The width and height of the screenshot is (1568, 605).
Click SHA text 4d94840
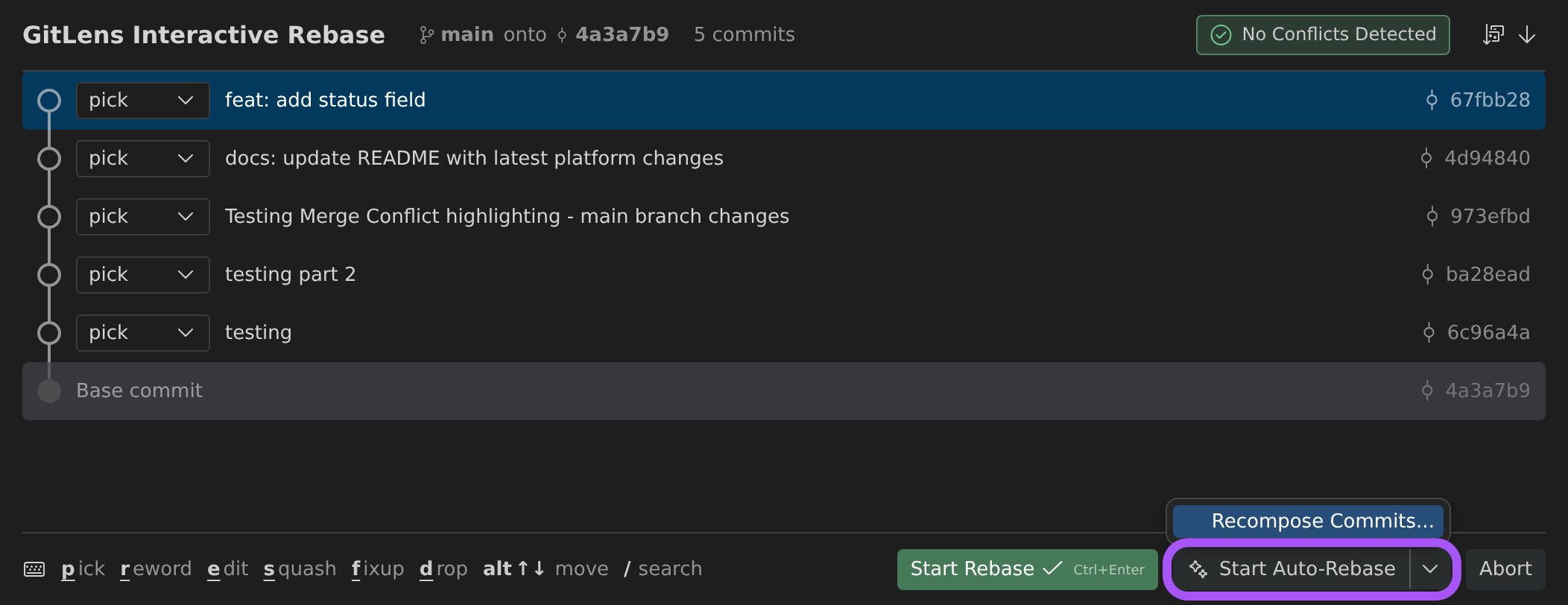click(1487, 158)
